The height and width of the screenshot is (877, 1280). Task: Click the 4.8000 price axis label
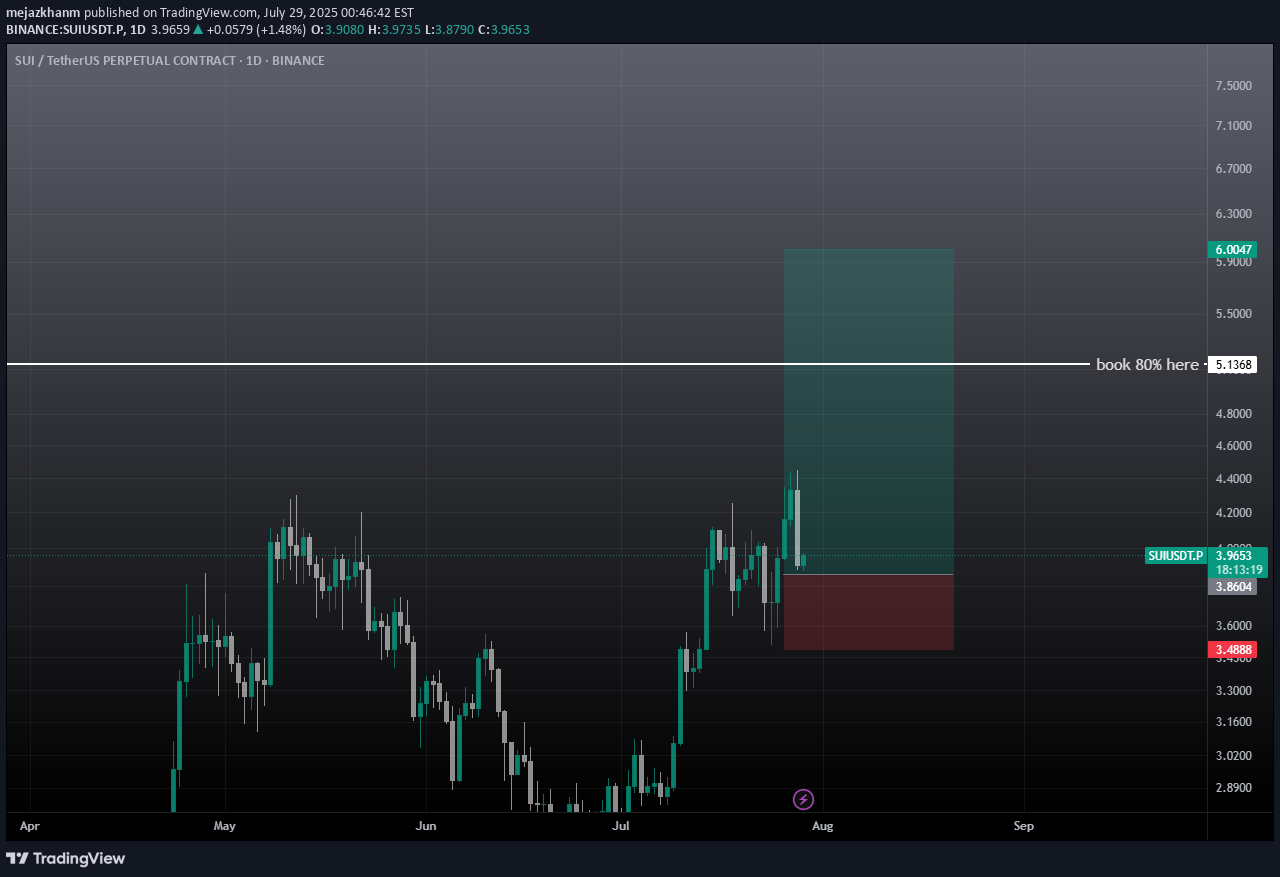click(x=1233, y=414)
